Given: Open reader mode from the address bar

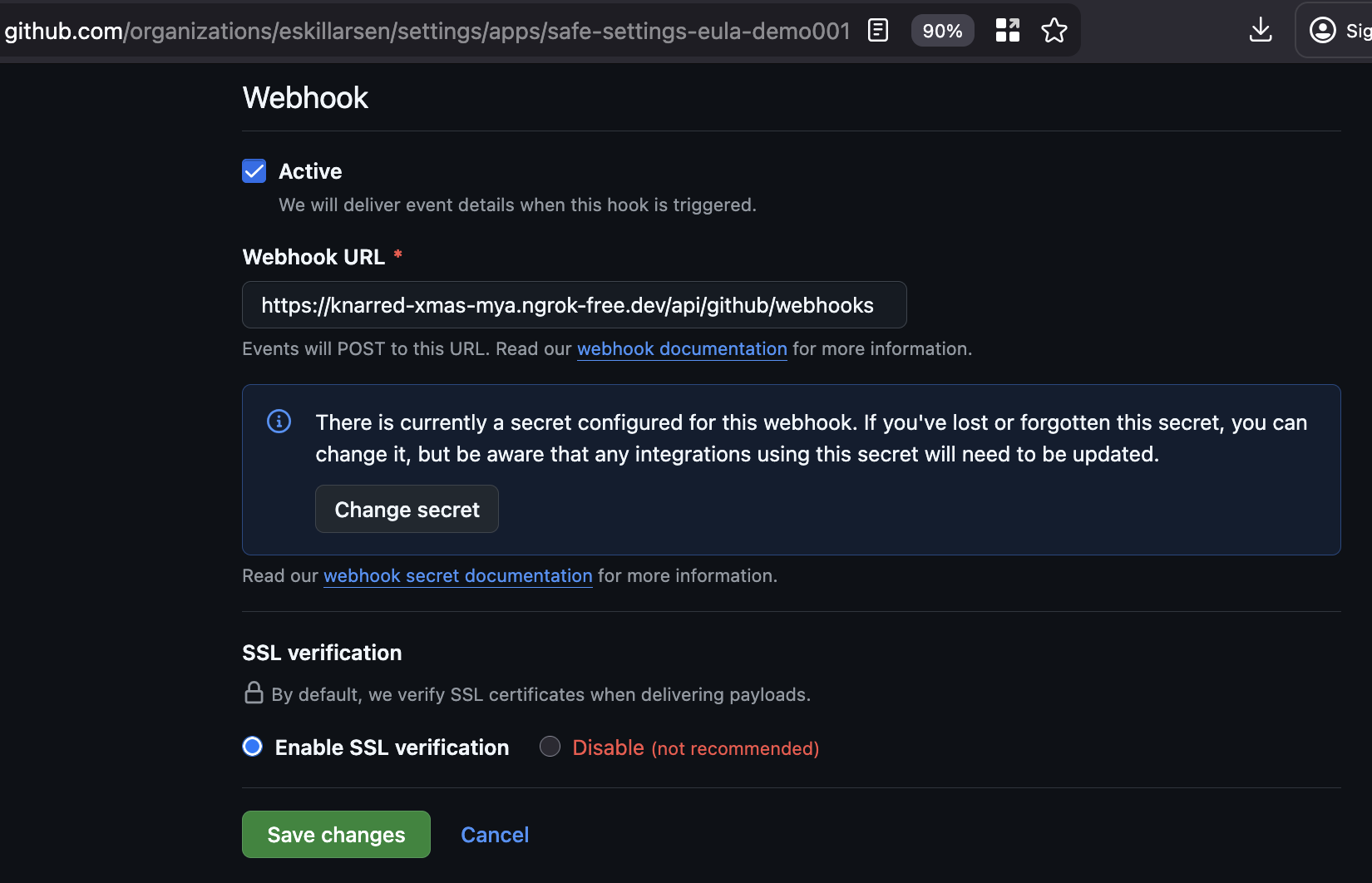Looking at the screenshot, I should (x=877, y=30).
